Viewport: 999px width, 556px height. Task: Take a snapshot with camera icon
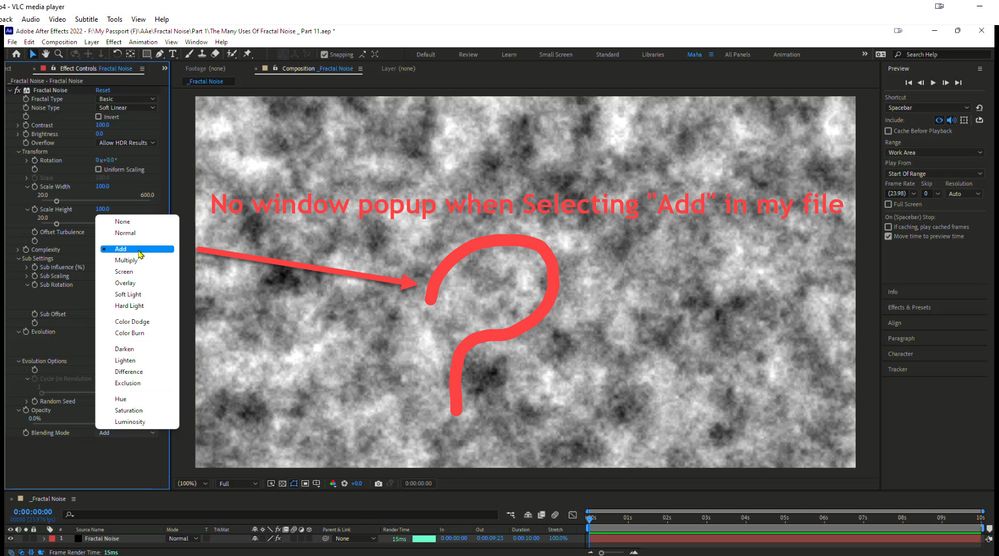tap(378, 483)
